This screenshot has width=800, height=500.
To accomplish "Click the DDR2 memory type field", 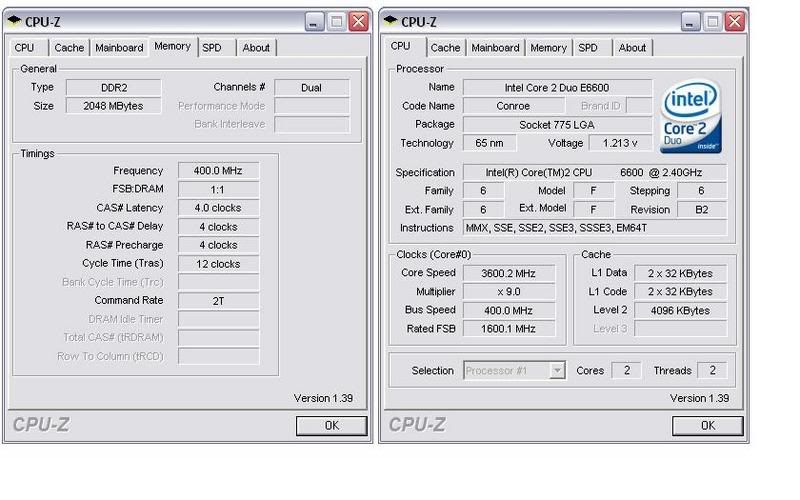I will [x=114, y=87].
